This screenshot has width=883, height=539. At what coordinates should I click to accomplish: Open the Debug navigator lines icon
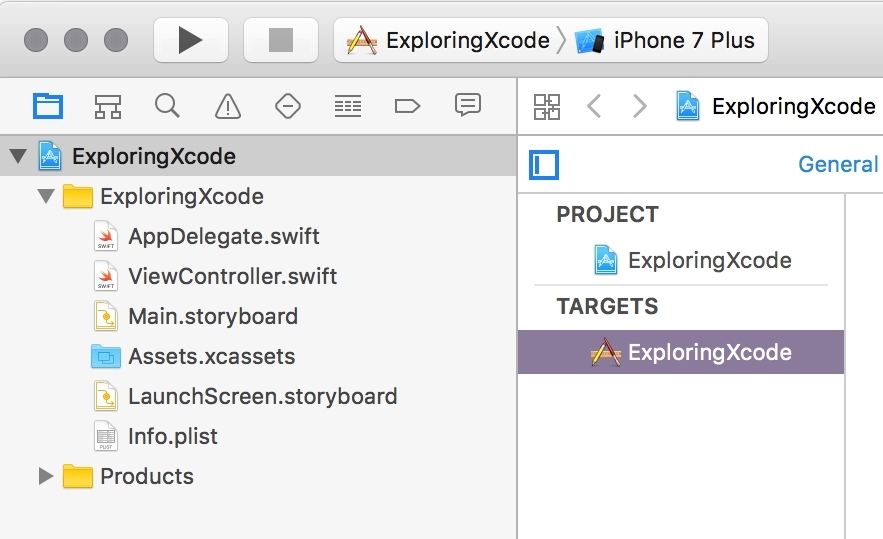tap(347, 106)
